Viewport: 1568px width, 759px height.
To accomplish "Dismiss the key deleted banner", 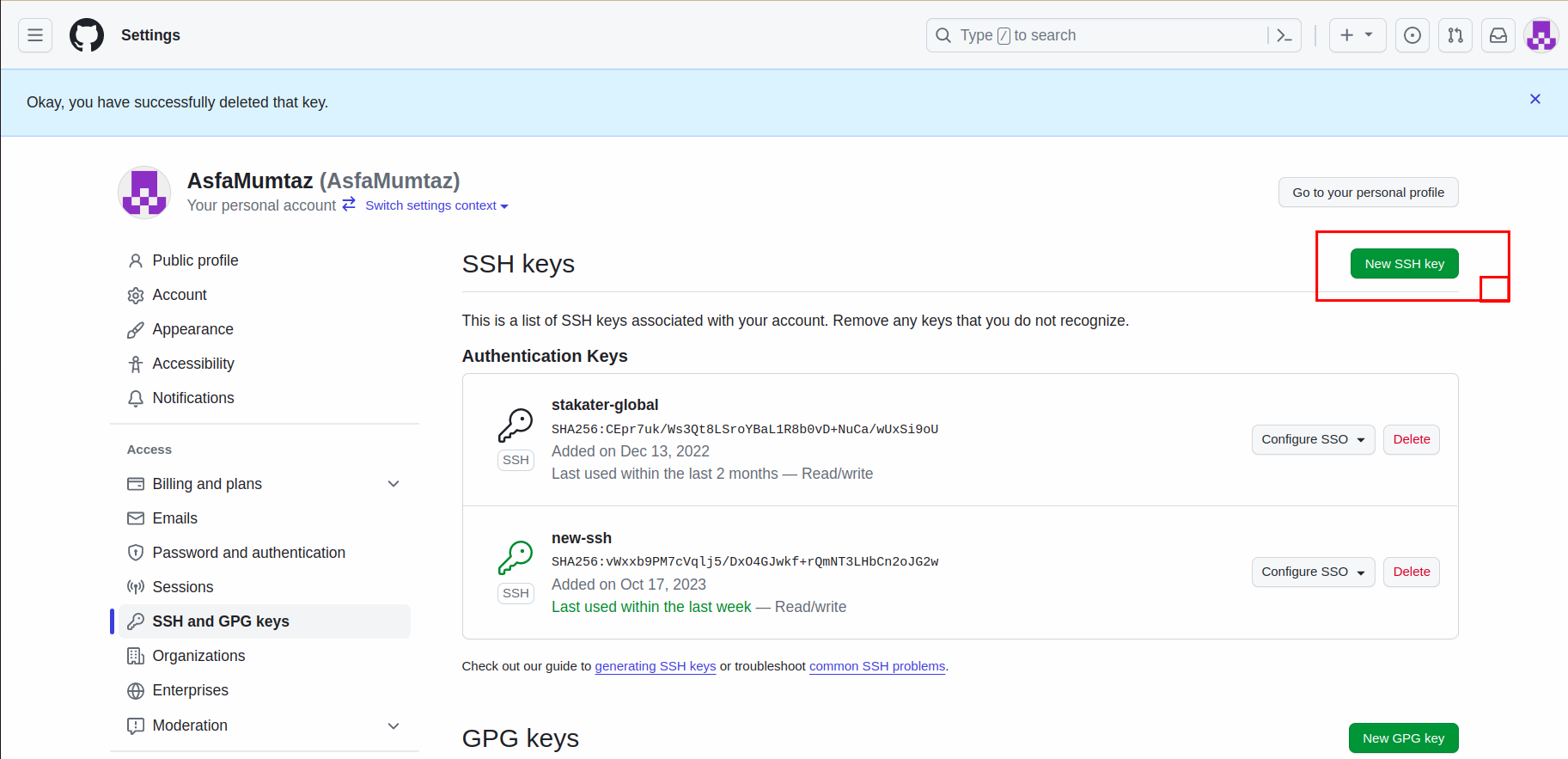I will pos(1534,100).
